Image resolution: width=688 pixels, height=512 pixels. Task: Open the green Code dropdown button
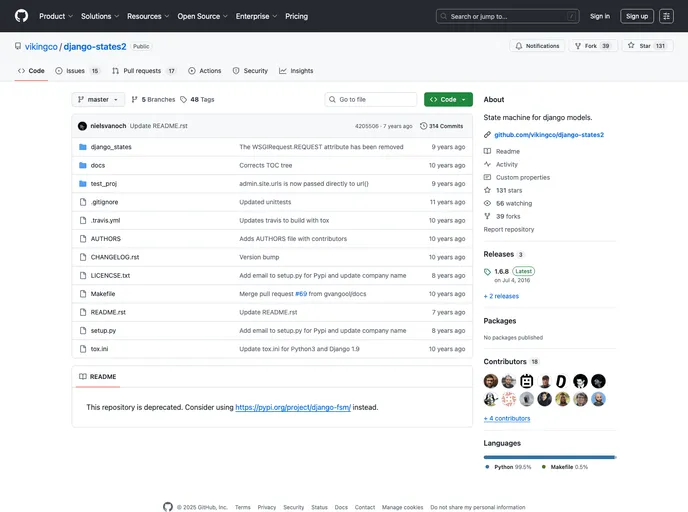click(x=448, y=100)
